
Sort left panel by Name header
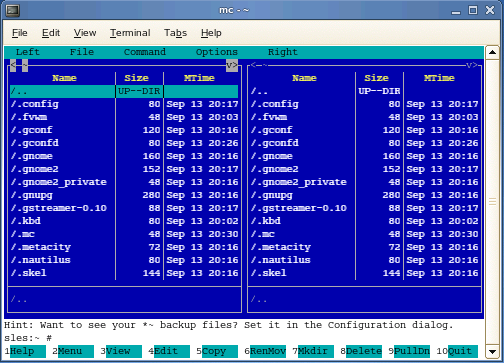(64, 78)
